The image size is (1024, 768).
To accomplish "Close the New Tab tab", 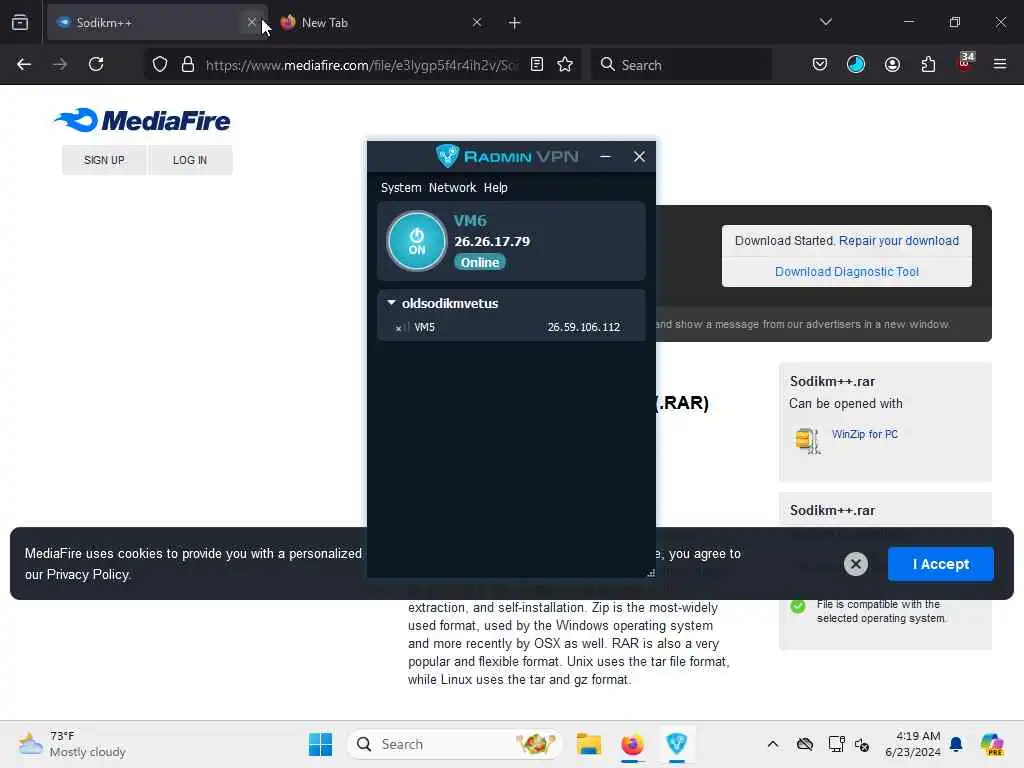I will pyautogui.click(x=477, y=22).
